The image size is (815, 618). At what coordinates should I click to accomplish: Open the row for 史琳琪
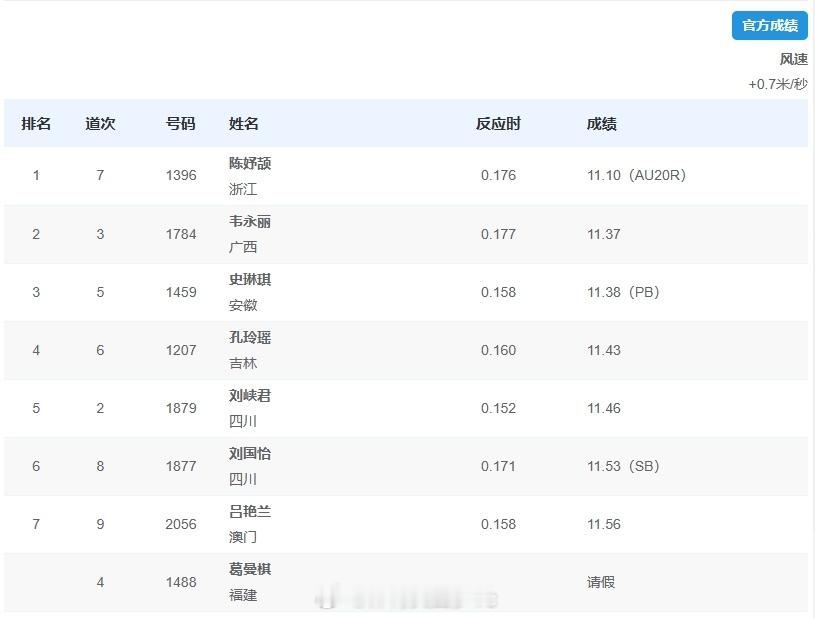(406, 292)
